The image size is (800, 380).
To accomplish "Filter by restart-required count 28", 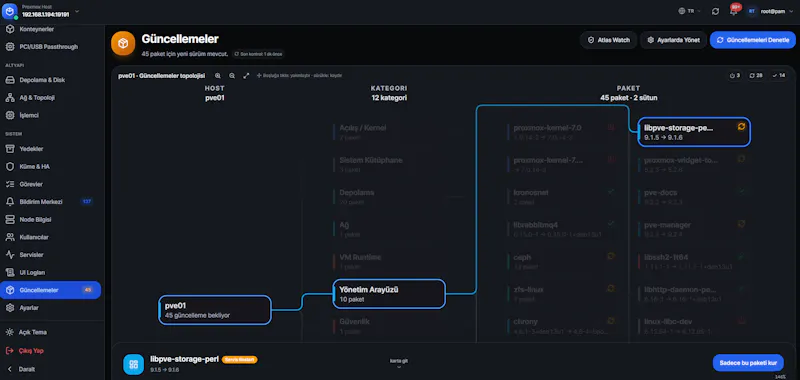I will (756, 75).
